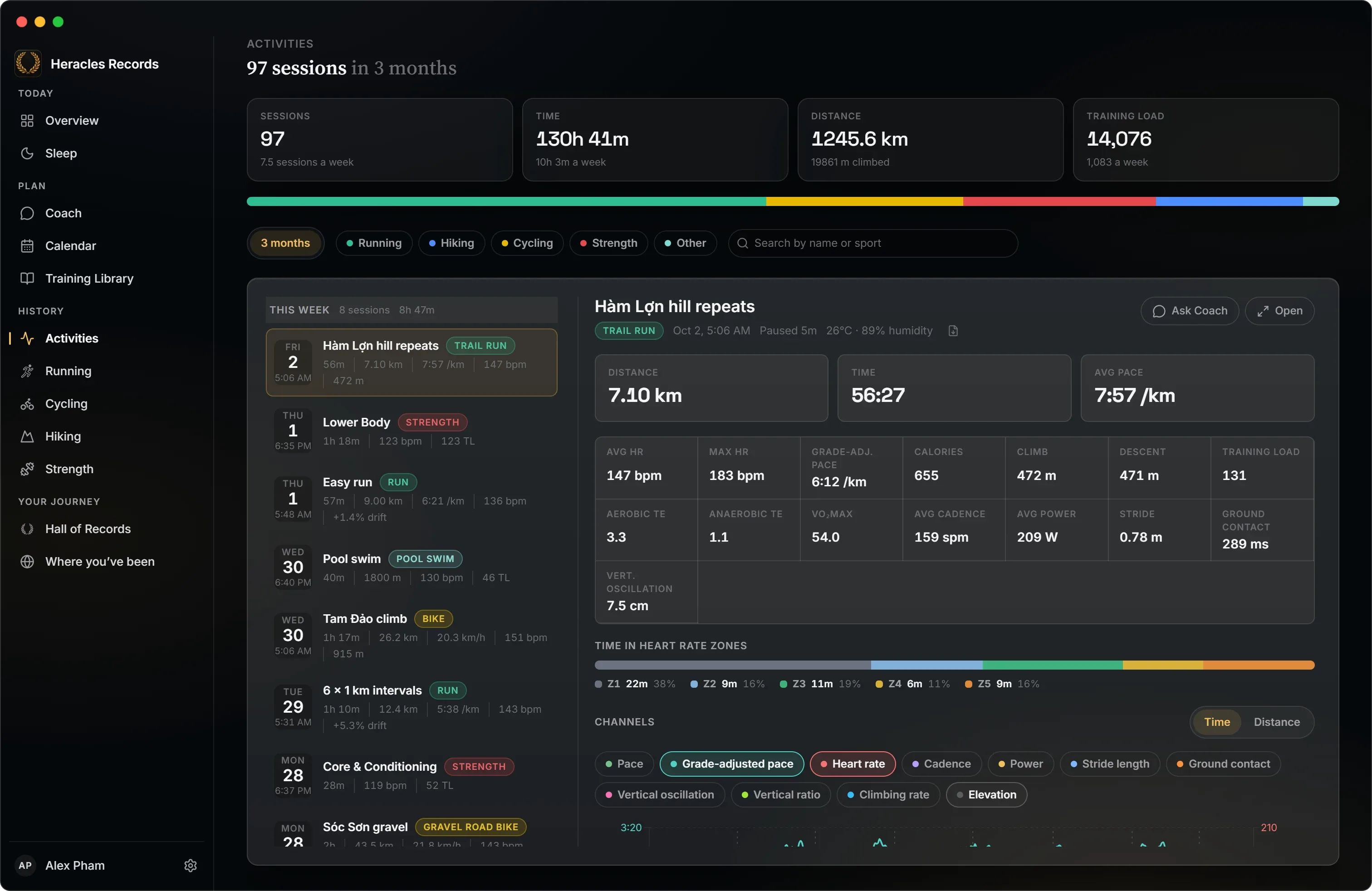Disable the Heart rate channel chip
Viewport: 1372px width, 891px height.
coord(853,764)
